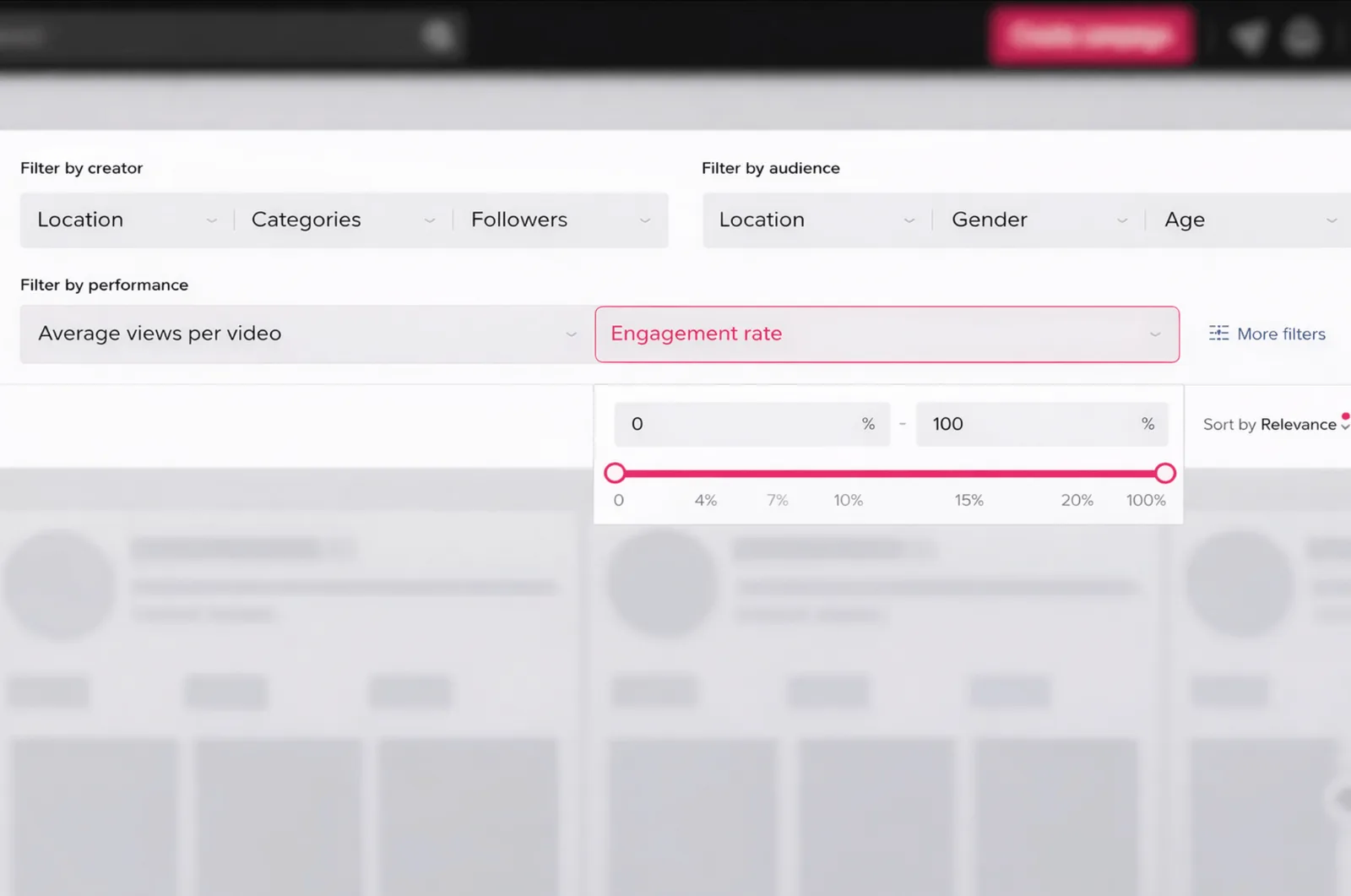This screenshot has width=1351, height=896.
Task: Click the minimum engagement percent field
Action: pos(743,424)
